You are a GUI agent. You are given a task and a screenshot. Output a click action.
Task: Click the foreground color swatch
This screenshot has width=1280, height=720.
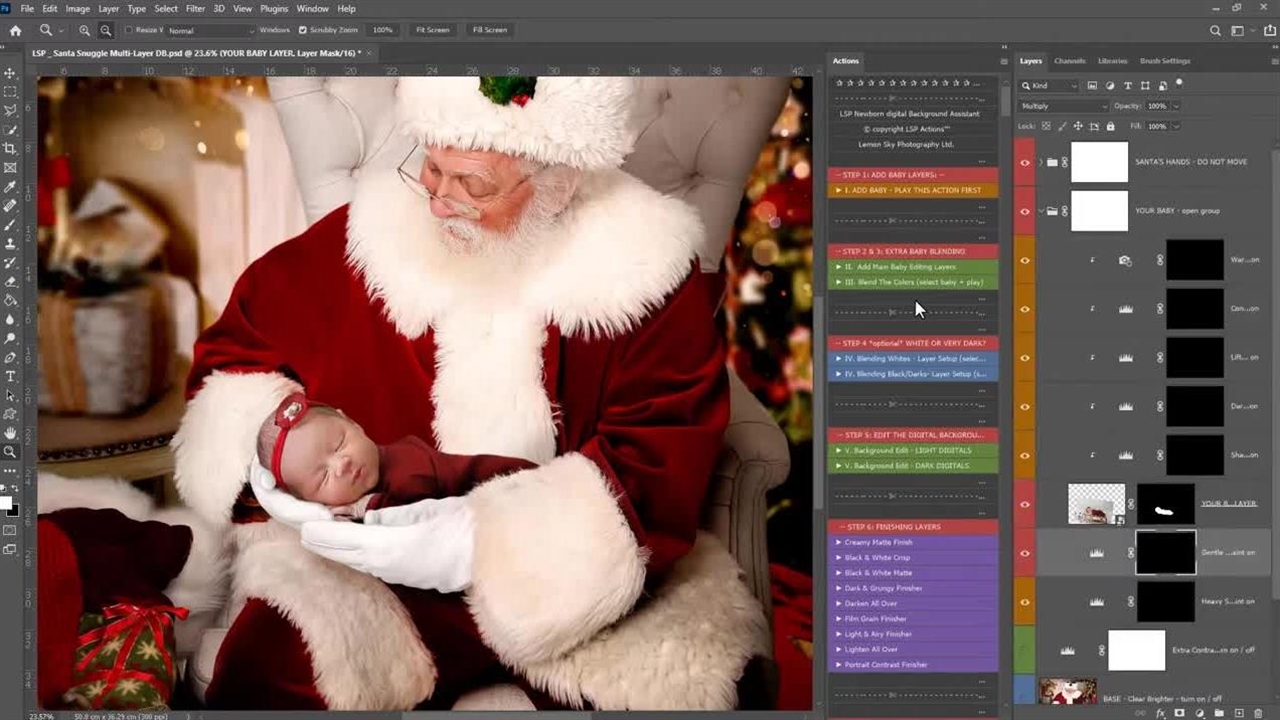point(5,503)
